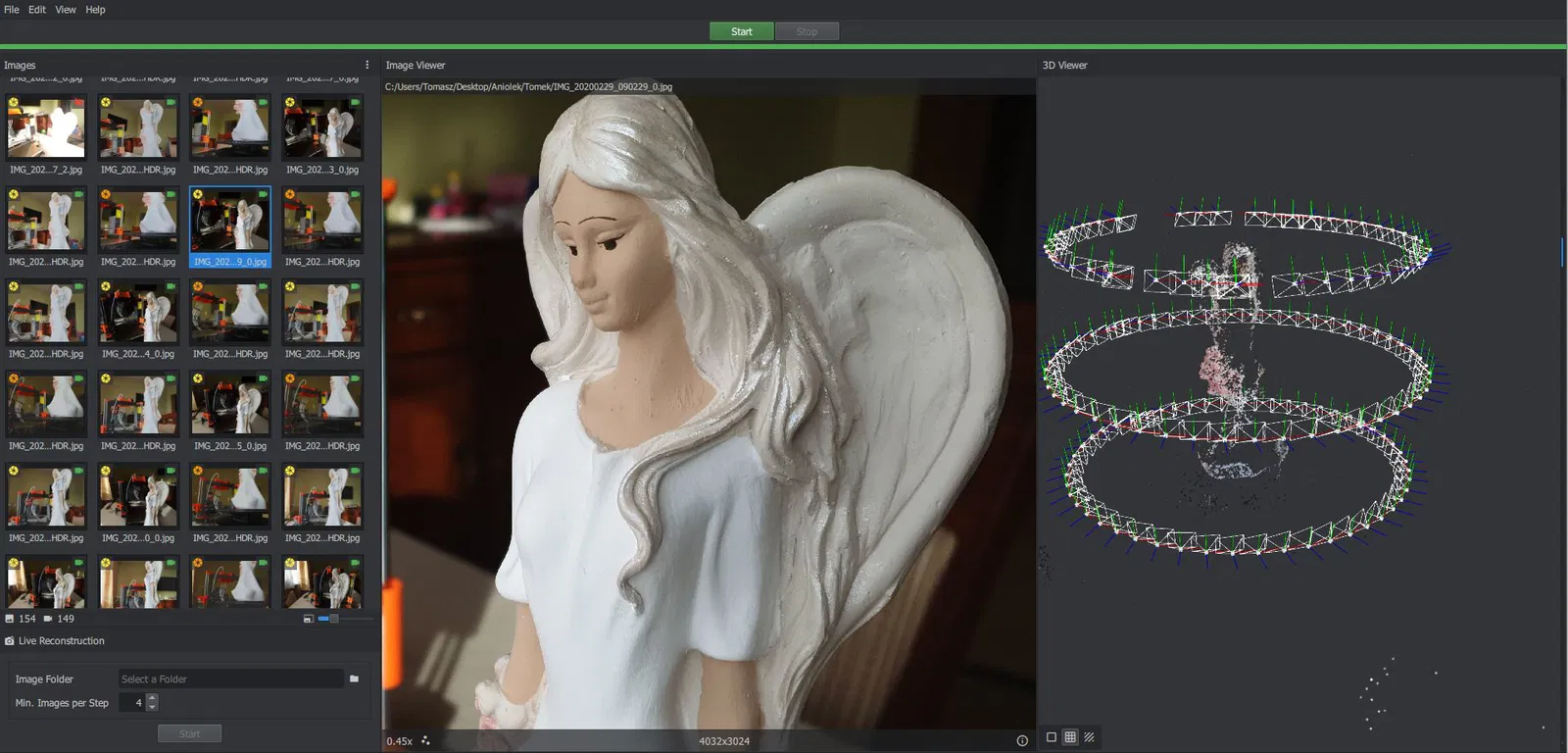Click the Stop button at top
The width and height of the screenshot is (1568, 753).
[x=807, y=31]
